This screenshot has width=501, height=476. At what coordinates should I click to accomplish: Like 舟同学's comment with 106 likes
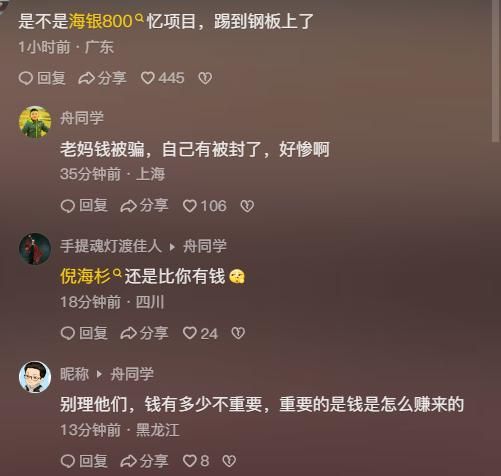[x=205, y=206]
